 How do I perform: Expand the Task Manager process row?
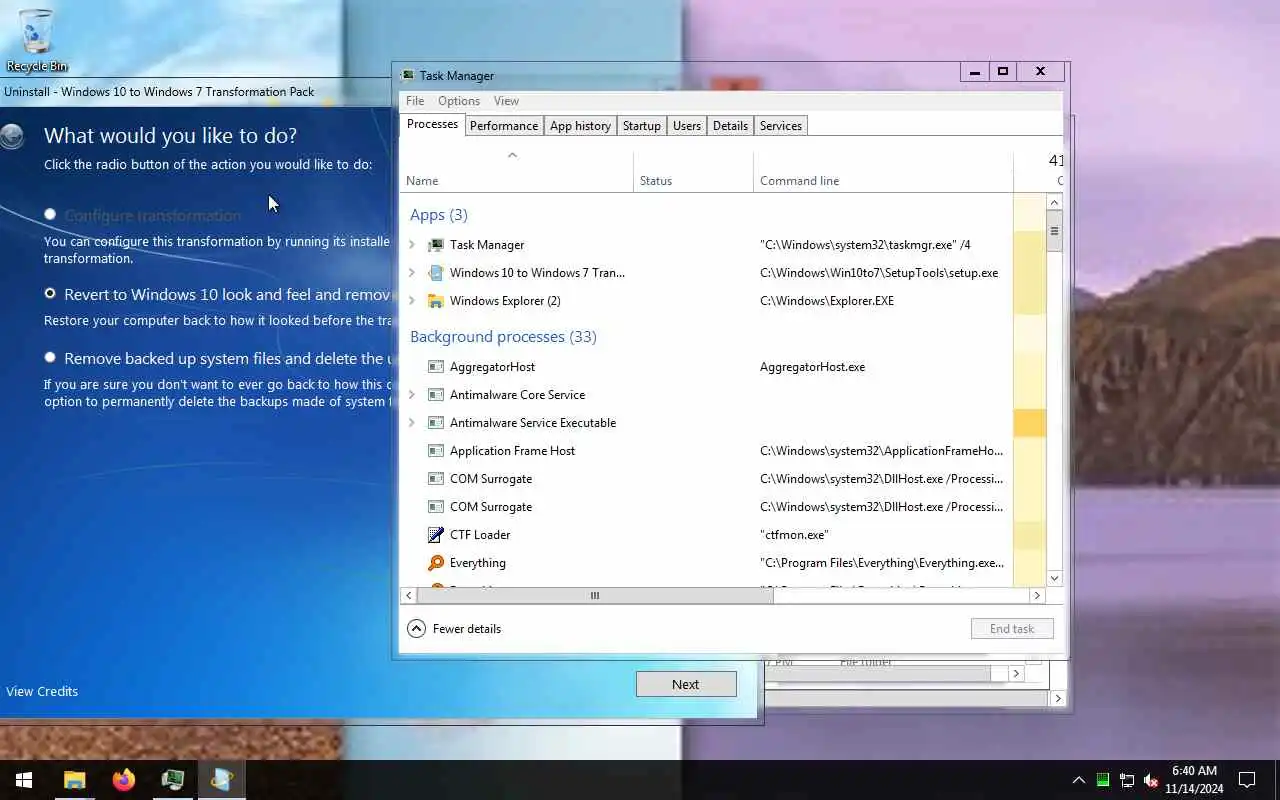[x=412, y=245]
